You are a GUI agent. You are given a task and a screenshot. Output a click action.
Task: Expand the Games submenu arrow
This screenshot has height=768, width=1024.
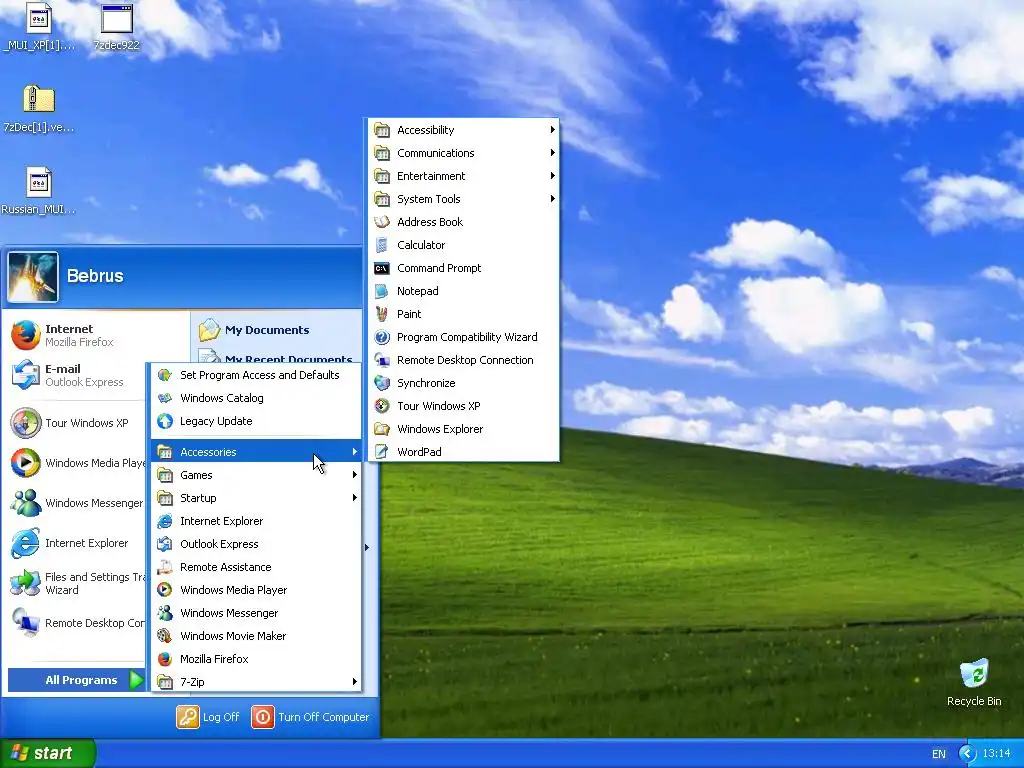tap(355, 475)
